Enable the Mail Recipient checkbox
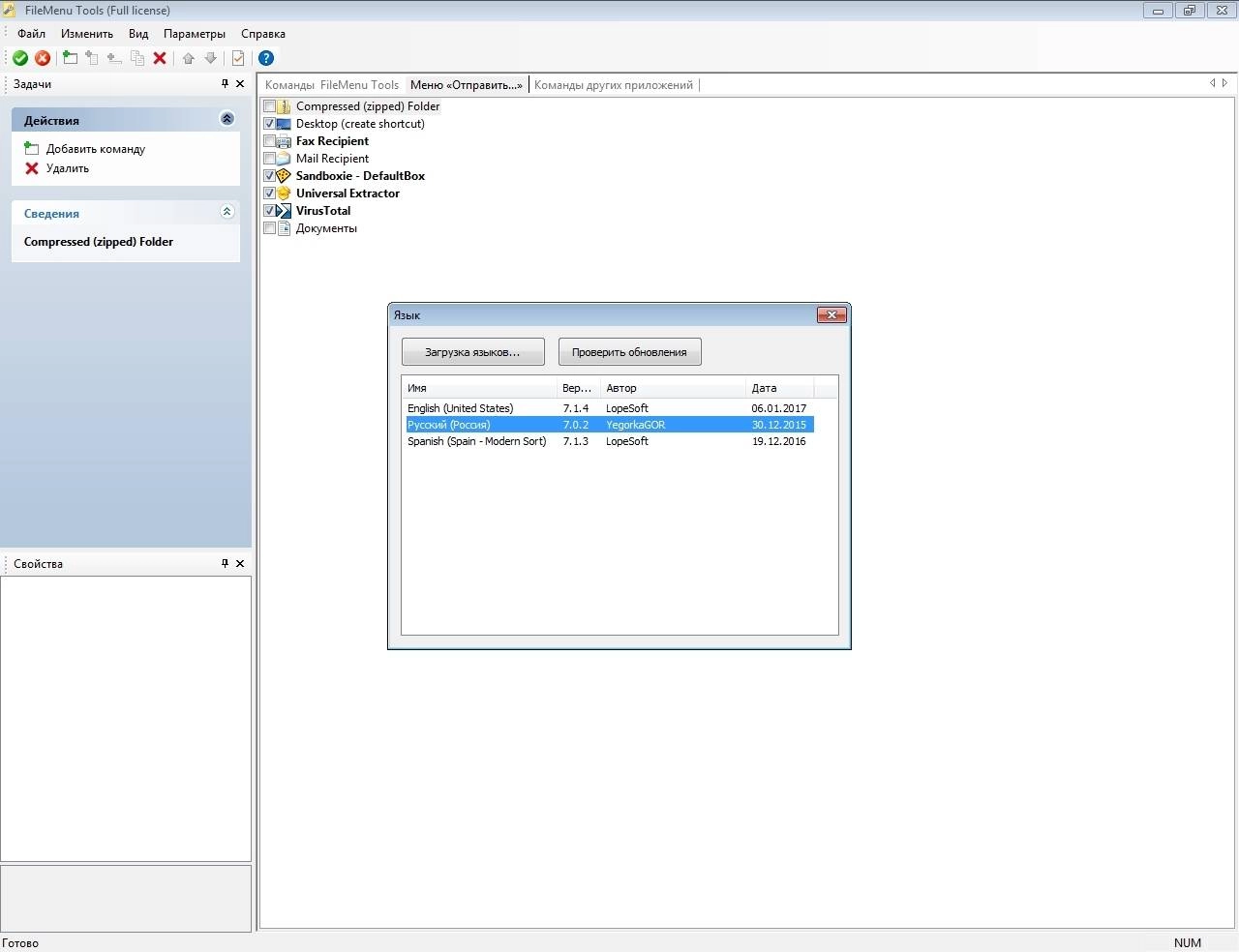Screen dimensions: 1239x952 (x=269, y=159)
